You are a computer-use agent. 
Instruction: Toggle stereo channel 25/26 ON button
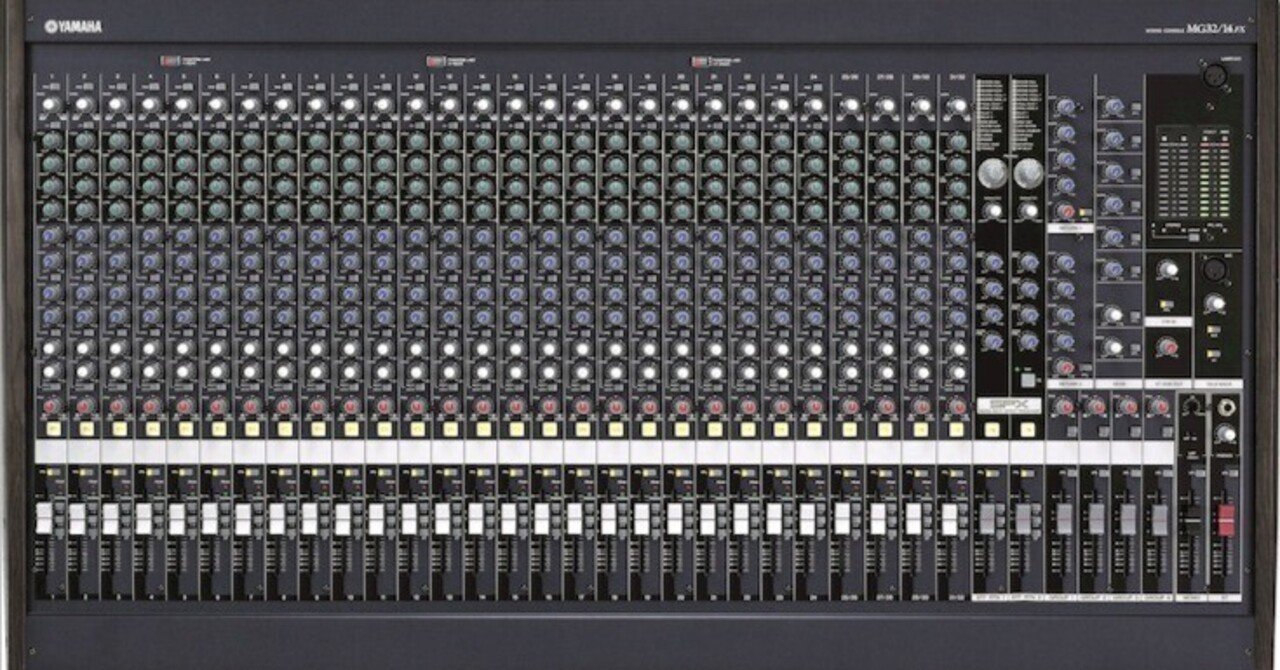pyautogui.click(x=850, y=428)
